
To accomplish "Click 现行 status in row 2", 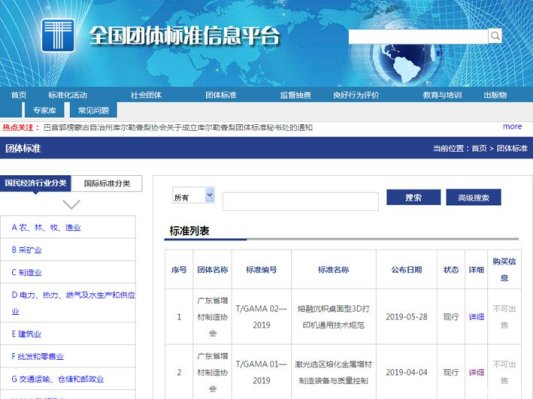I will coord(451,372).
